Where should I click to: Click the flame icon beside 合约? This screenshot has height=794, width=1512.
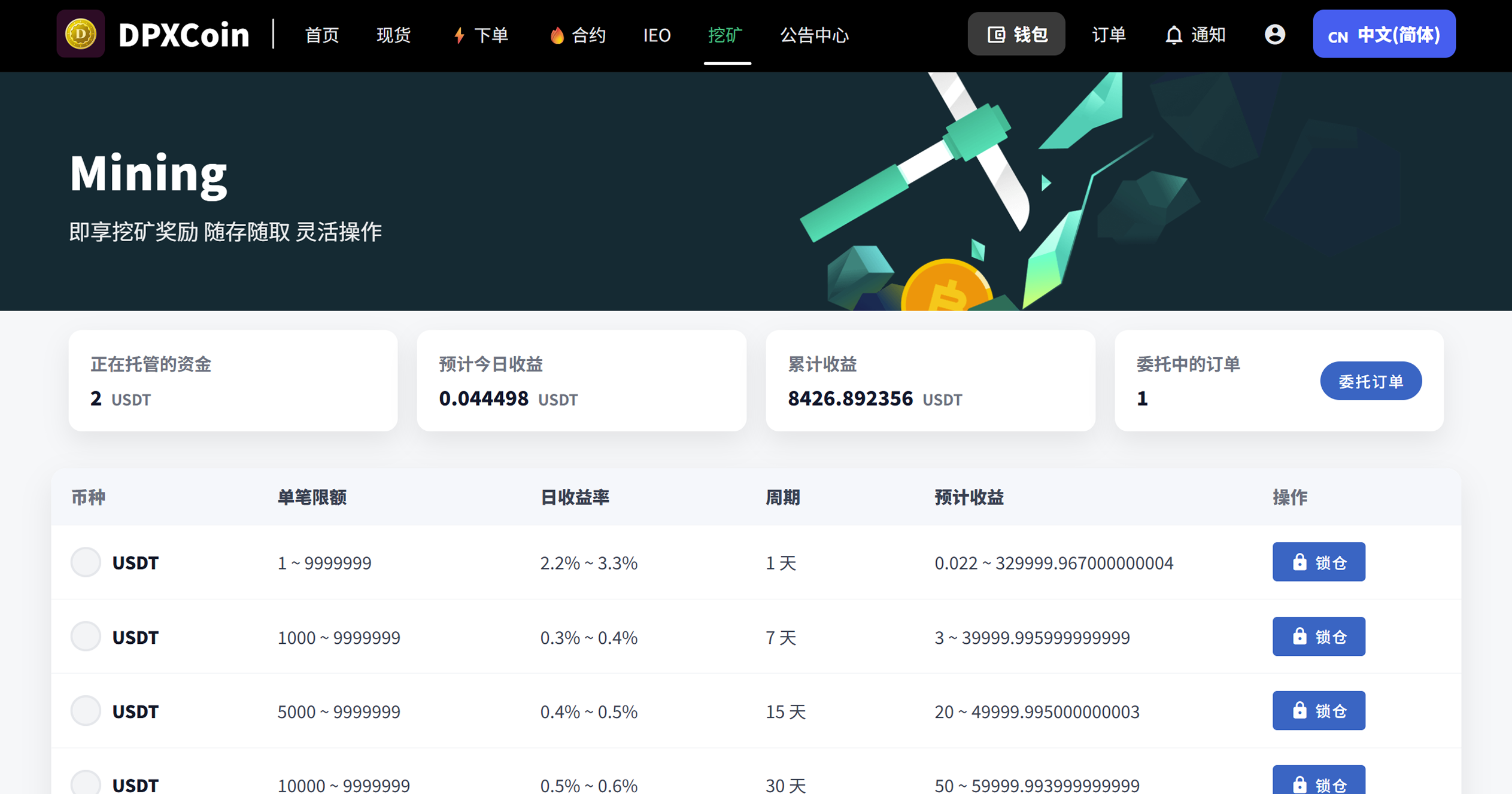coord(557,35)
